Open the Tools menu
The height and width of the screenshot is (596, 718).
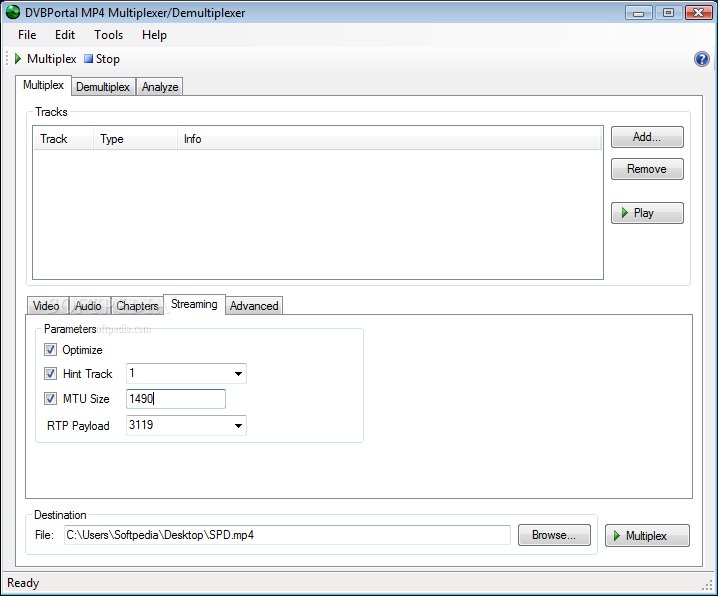(x=109, y=35)
